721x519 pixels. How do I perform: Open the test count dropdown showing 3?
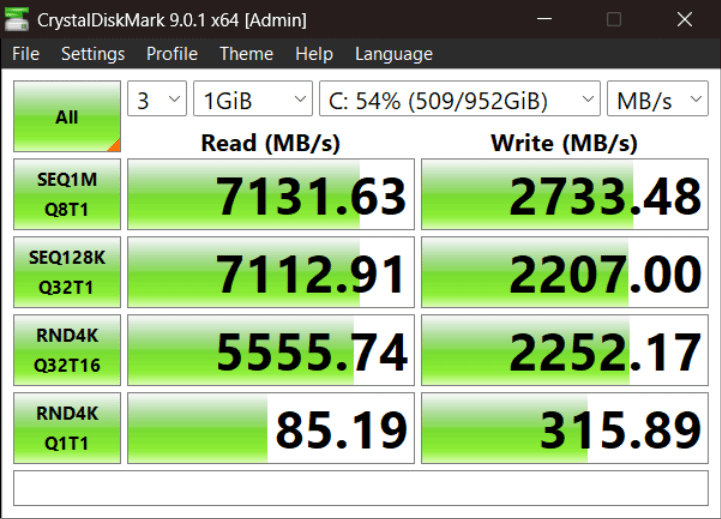point(157,99)
